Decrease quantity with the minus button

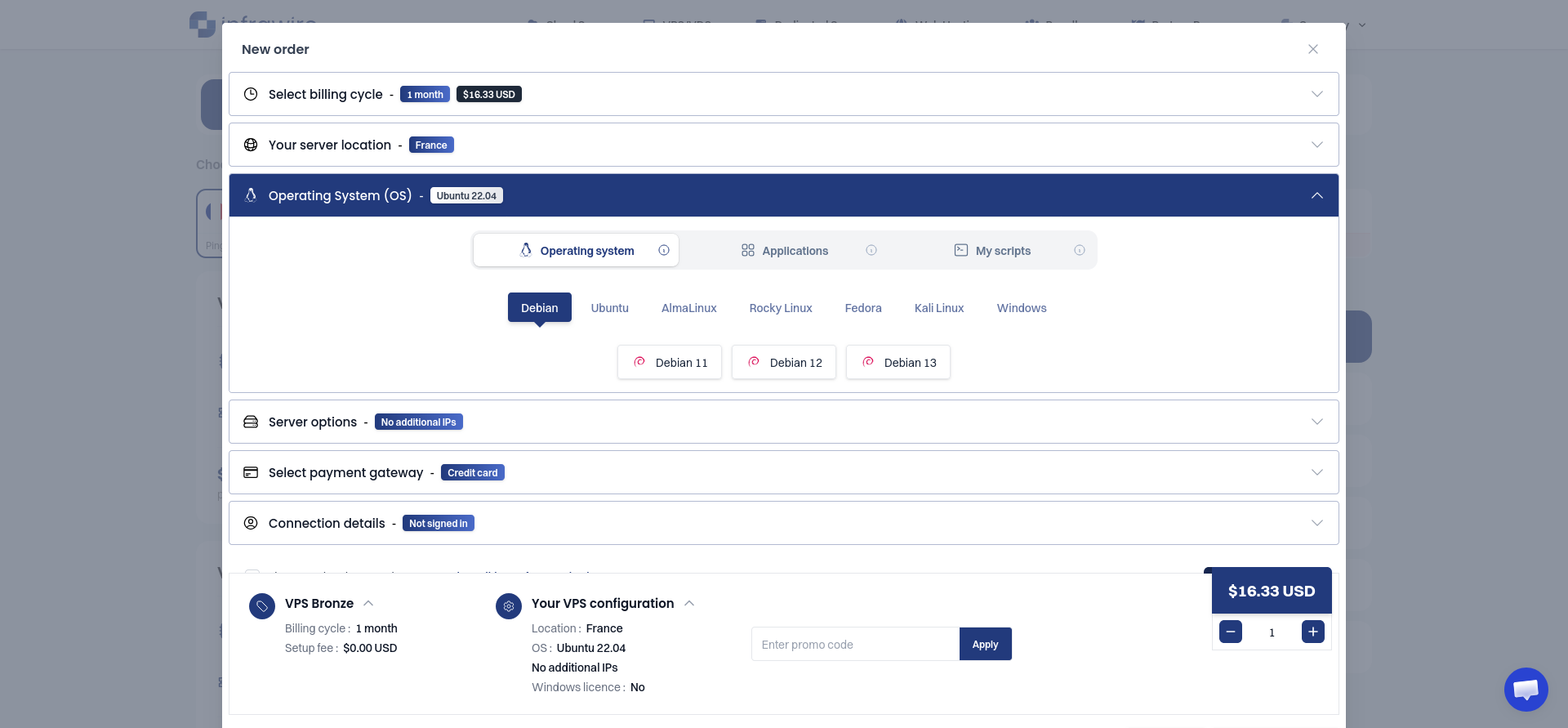(1231, 632)
